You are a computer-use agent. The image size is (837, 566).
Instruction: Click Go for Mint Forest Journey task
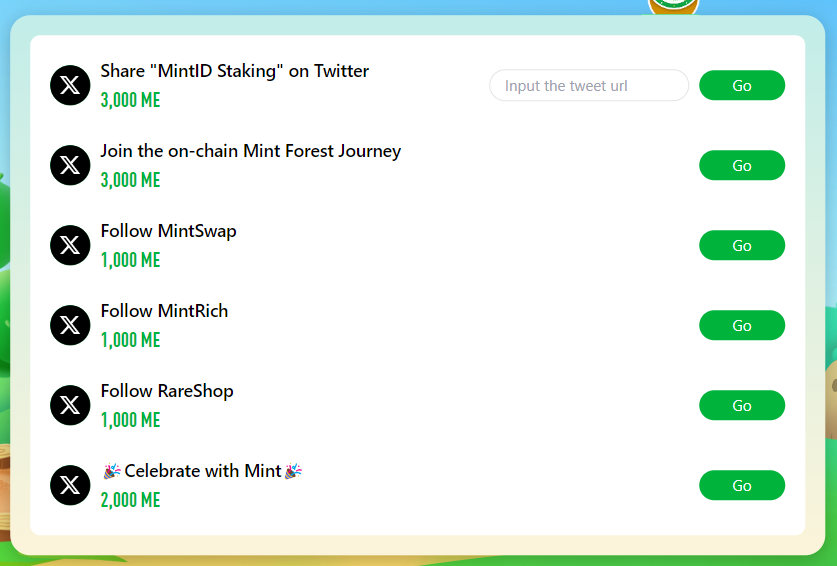pyautogui.click(x=742, y=166)
